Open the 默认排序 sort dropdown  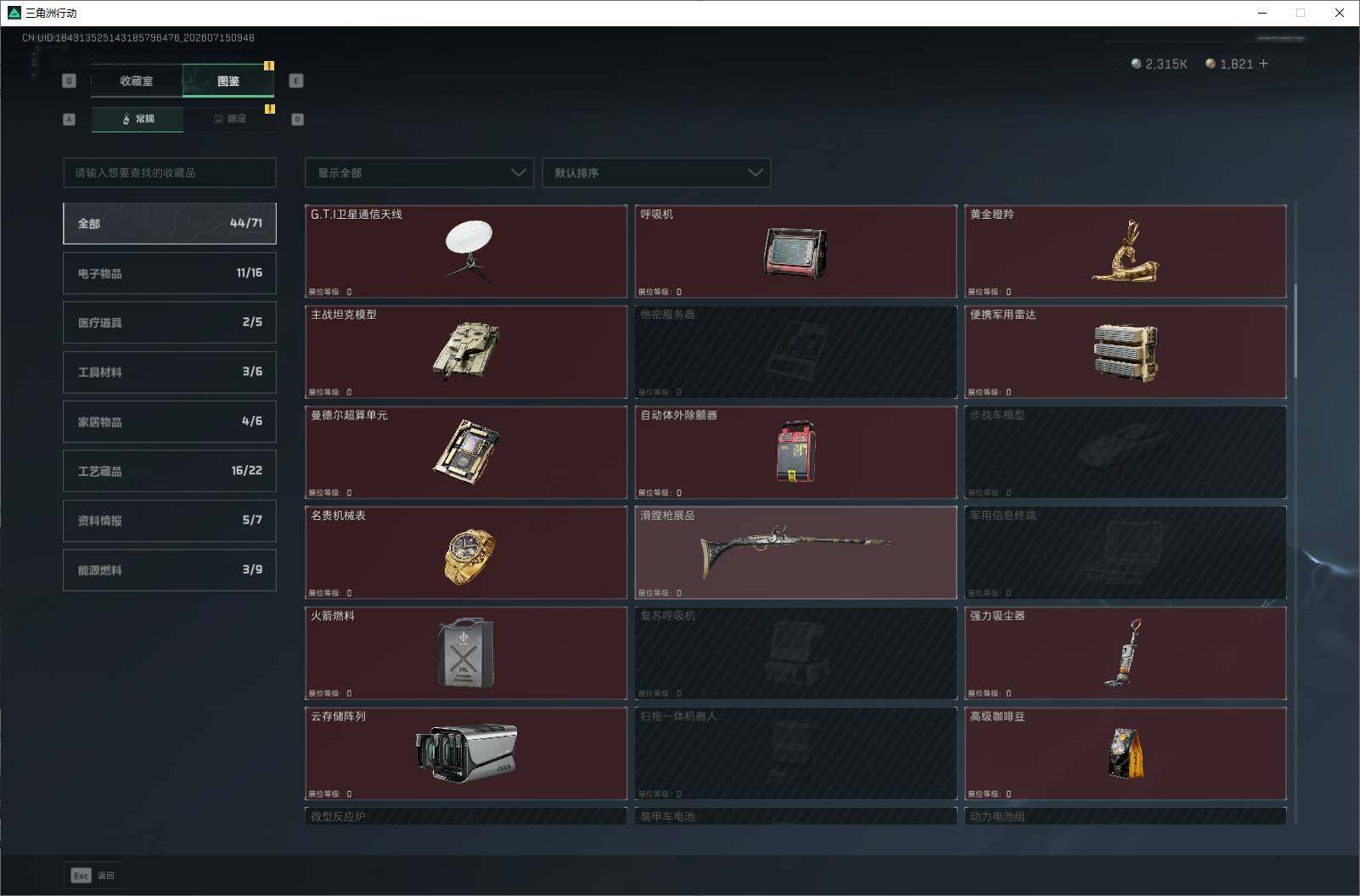(656, 172)
